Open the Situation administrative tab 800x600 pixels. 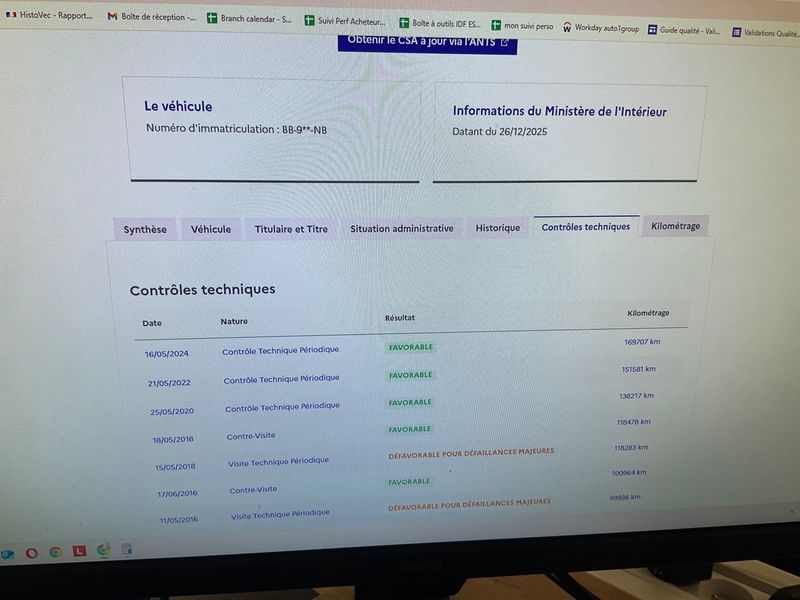[x=402, y=229]
